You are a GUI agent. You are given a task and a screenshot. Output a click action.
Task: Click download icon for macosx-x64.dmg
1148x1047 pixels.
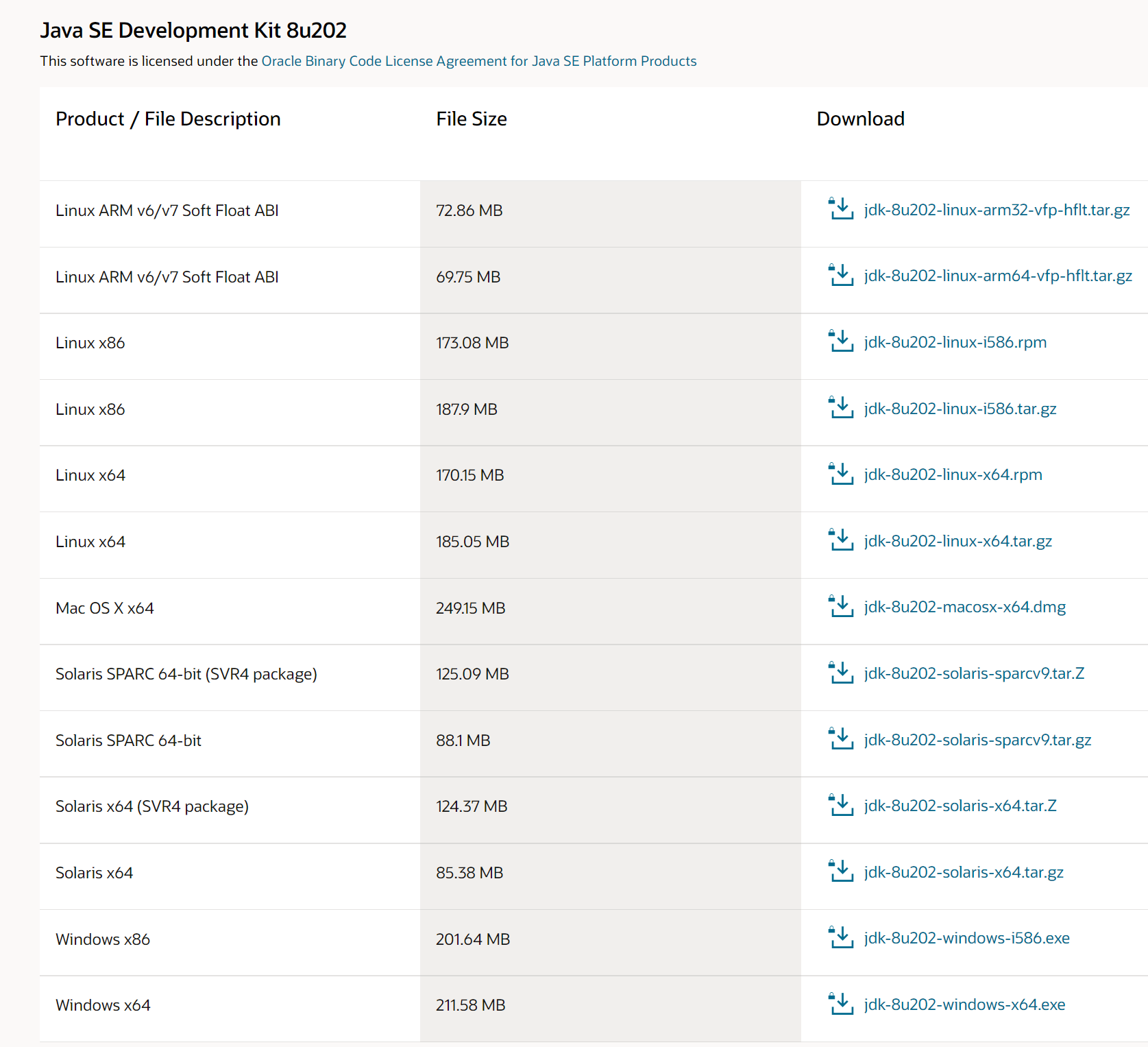[840, 607]
